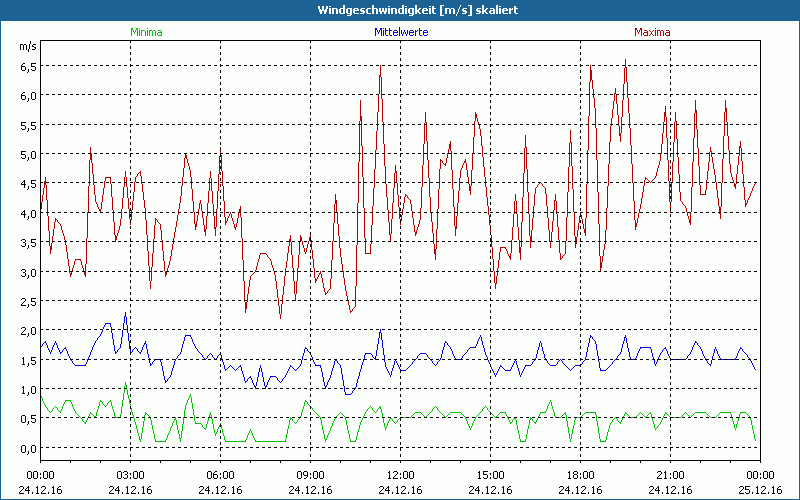Click the 09:00 time axis label

(x=311, y=474)
